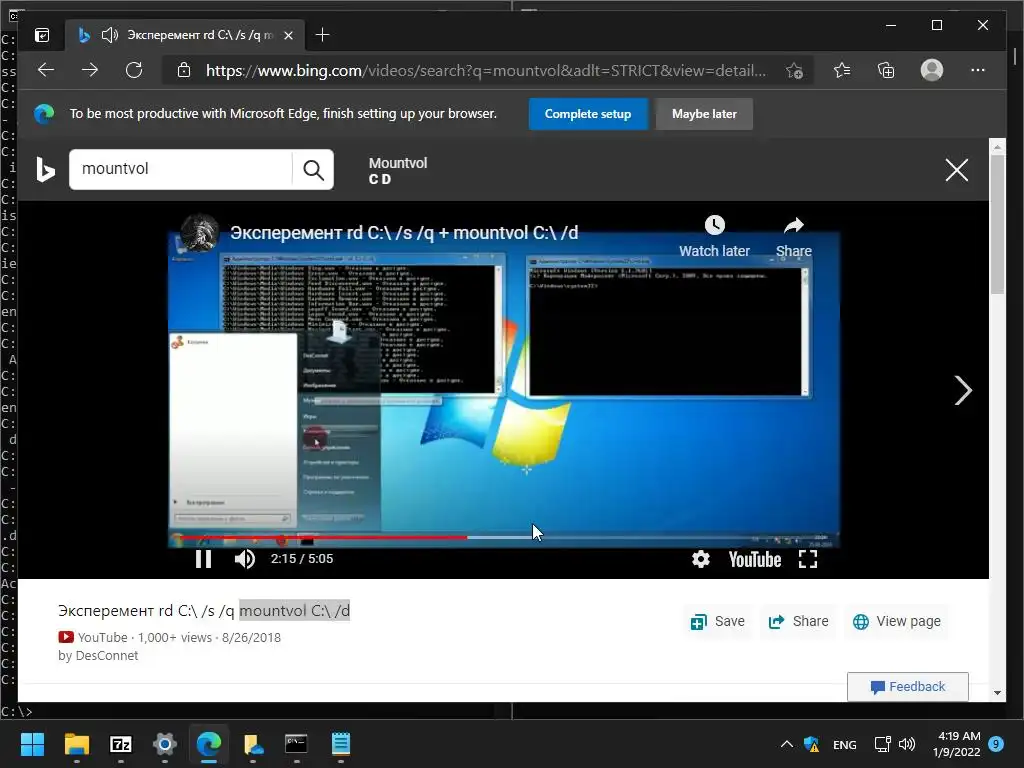The width and height of the screenshot is (1024, 768).
Task: Enter full screen video mode
Action: tap(808, 559)
